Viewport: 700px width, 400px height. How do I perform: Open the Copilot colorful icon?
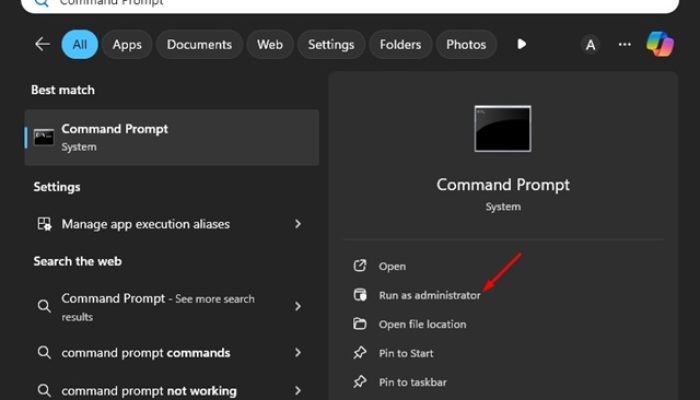click(660, 44)
